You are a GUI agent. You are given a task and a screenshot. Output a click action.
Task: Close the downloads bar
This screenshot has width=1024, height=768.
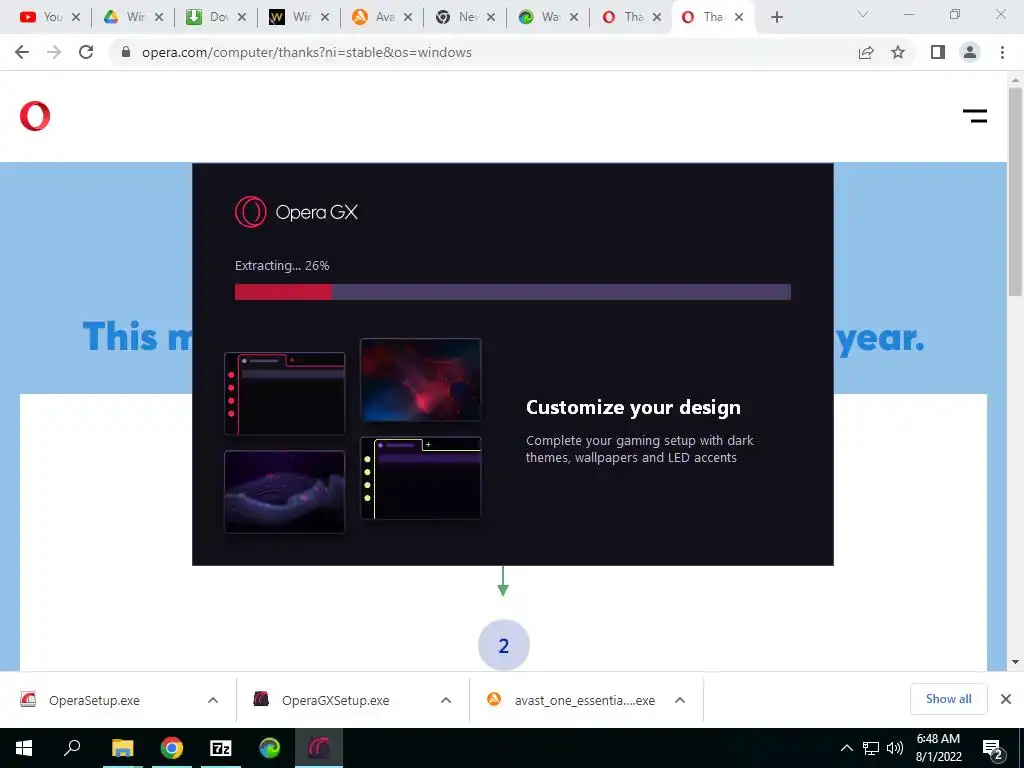tap(1006, 699)
